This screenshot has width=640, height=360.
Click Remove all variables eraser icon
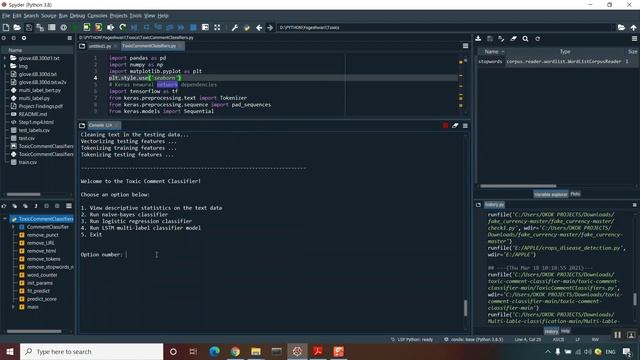pos(513,38)
